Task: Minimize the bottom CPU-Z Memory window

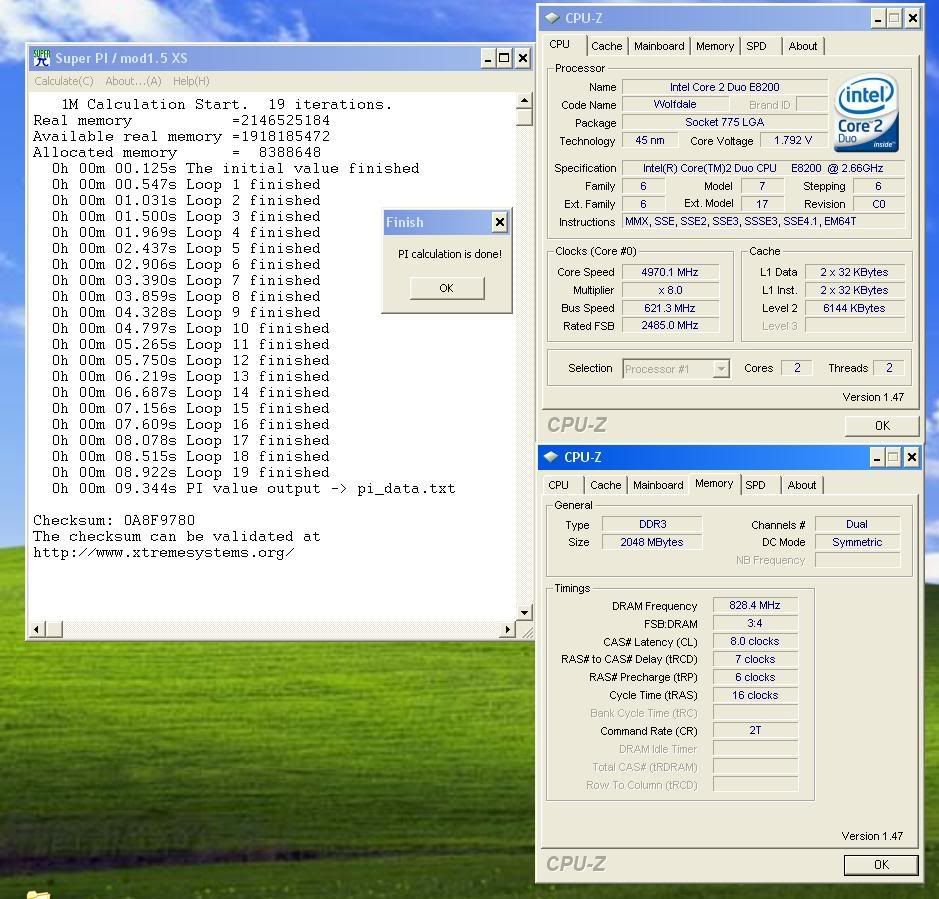Action: tap(877, 458)
